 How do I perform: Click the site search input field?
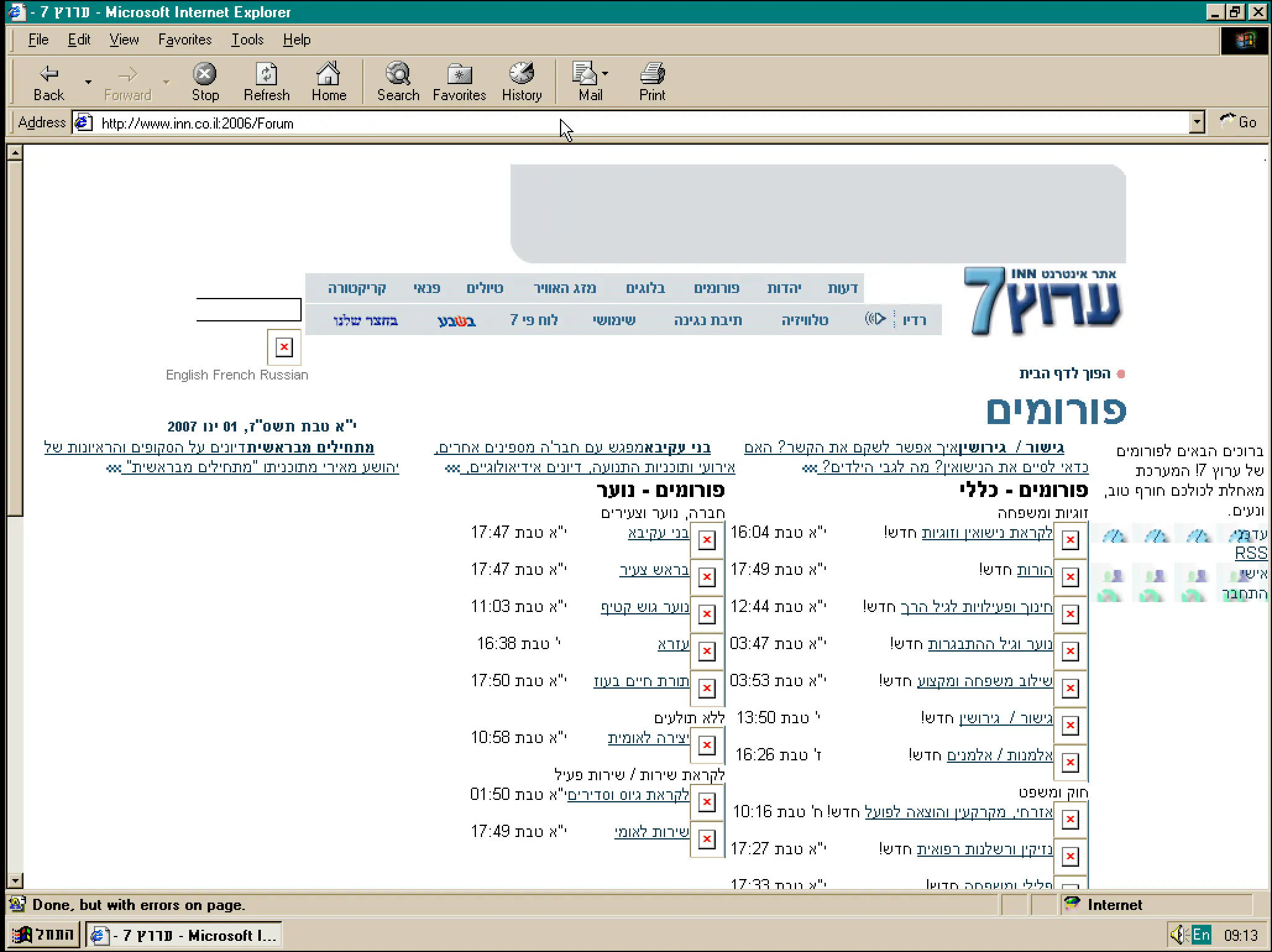tap(248, 310)
